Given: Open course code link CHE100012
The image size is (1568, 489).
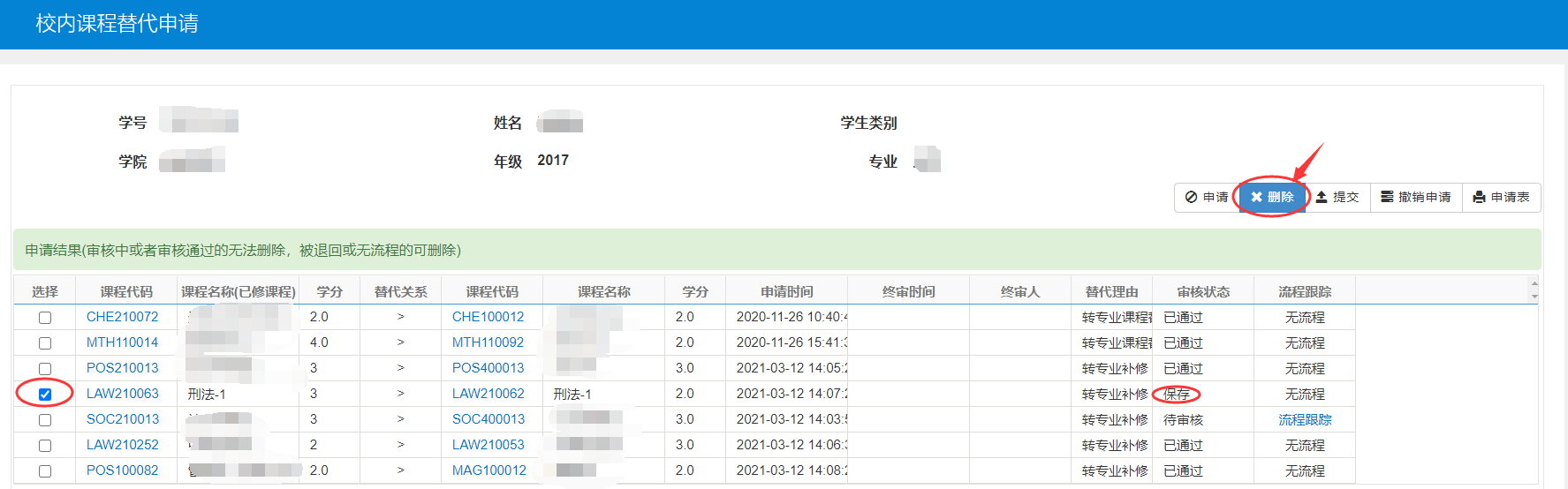Looking at the screenshot, I should click(488, 317).
